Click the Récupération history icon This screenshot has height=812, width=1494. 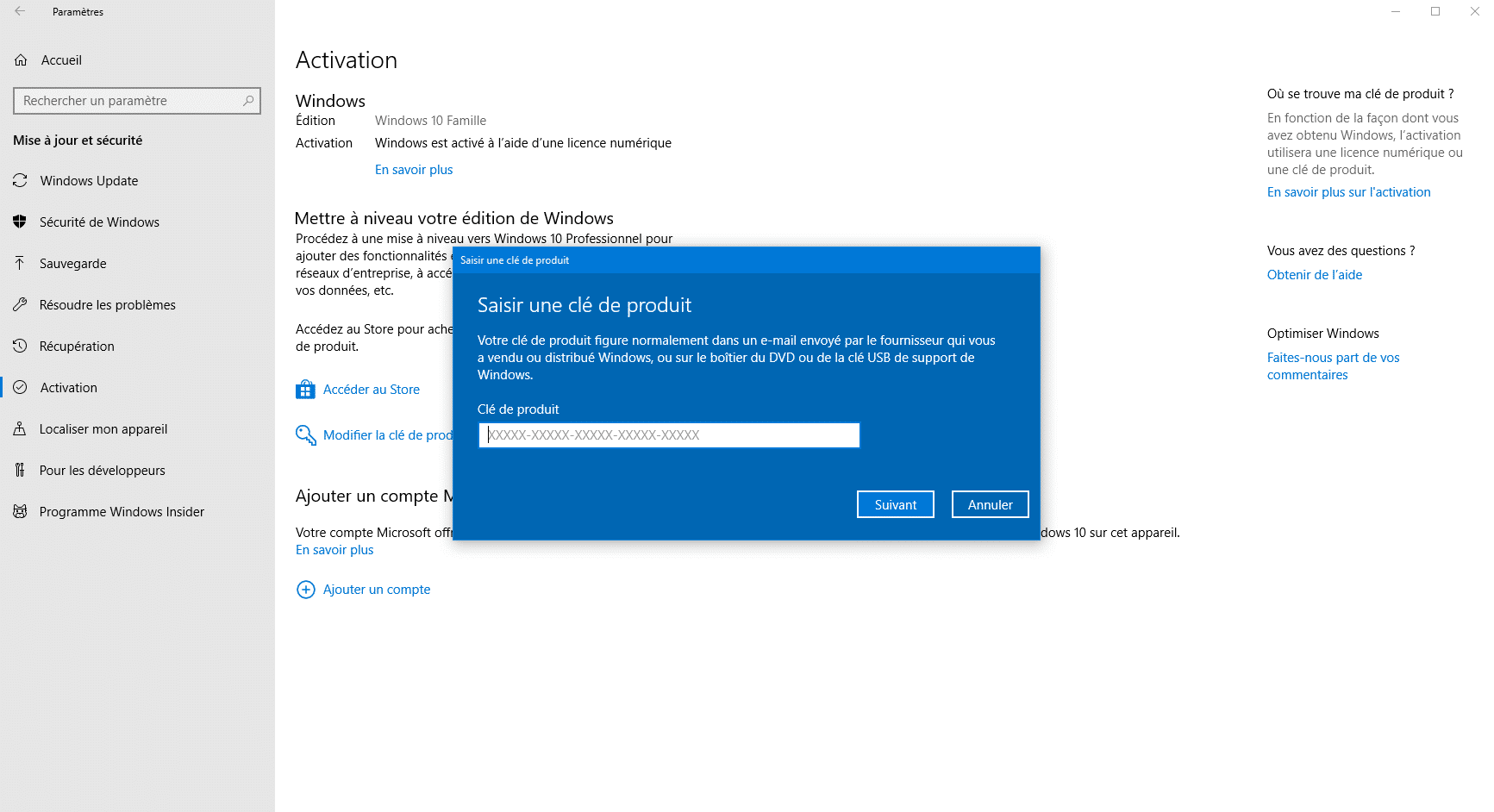[x=20, y=347]
